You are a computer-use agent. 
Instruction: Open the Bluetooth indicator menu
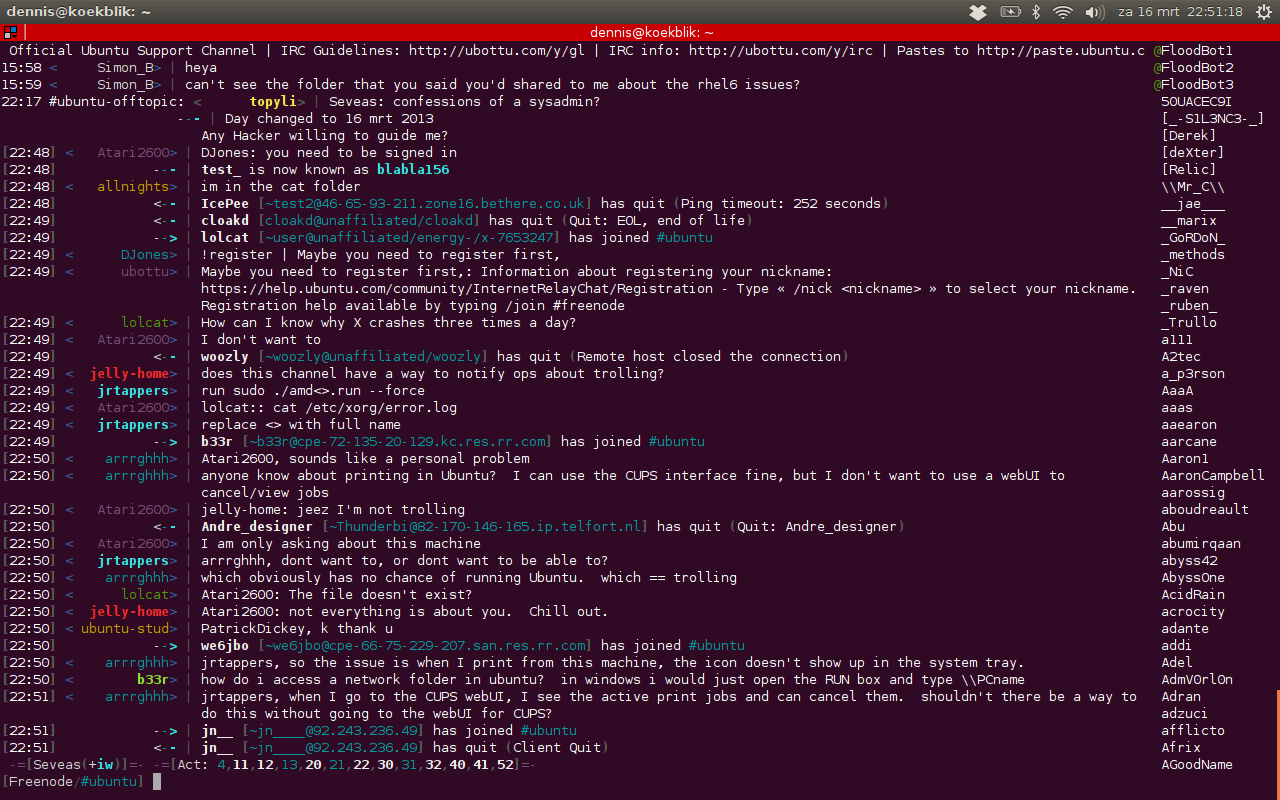click(1037, 12)
